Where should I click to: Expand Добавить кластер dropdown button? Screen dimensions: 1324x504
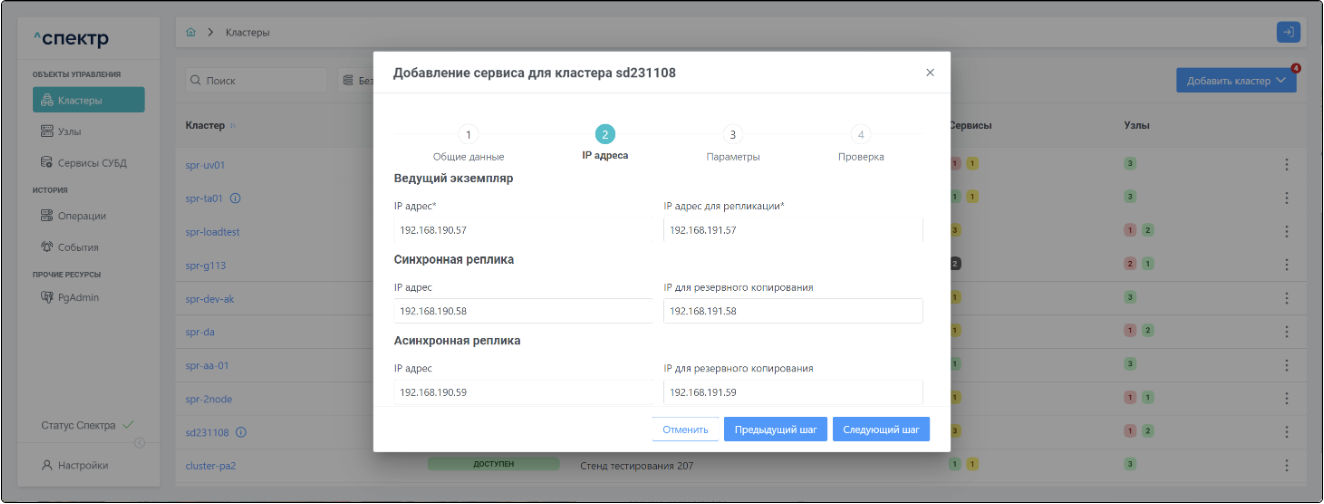[x=1236, y=81]
